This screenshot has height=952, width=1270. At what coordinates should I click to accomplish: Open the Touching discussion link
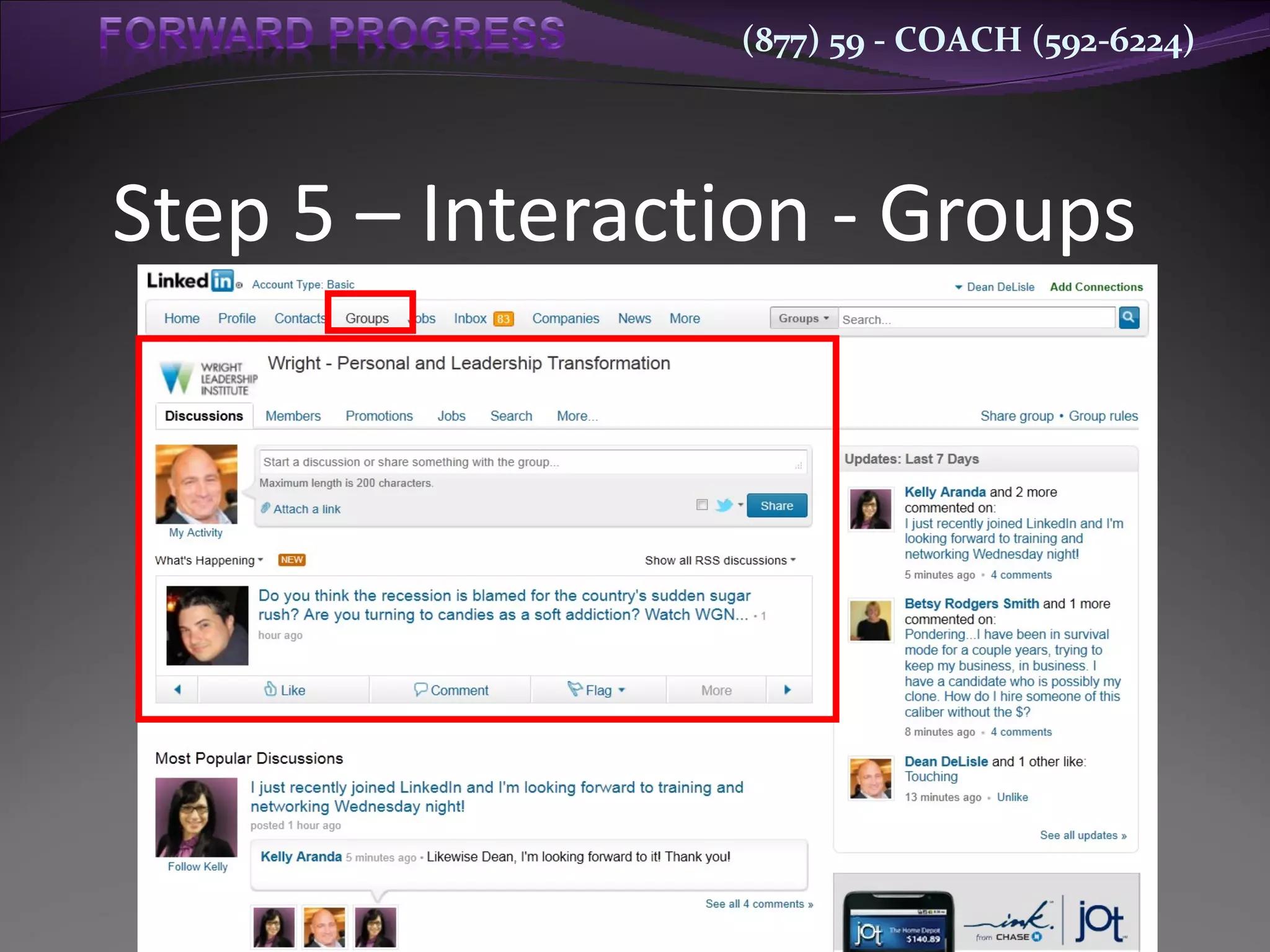point(931,777)
